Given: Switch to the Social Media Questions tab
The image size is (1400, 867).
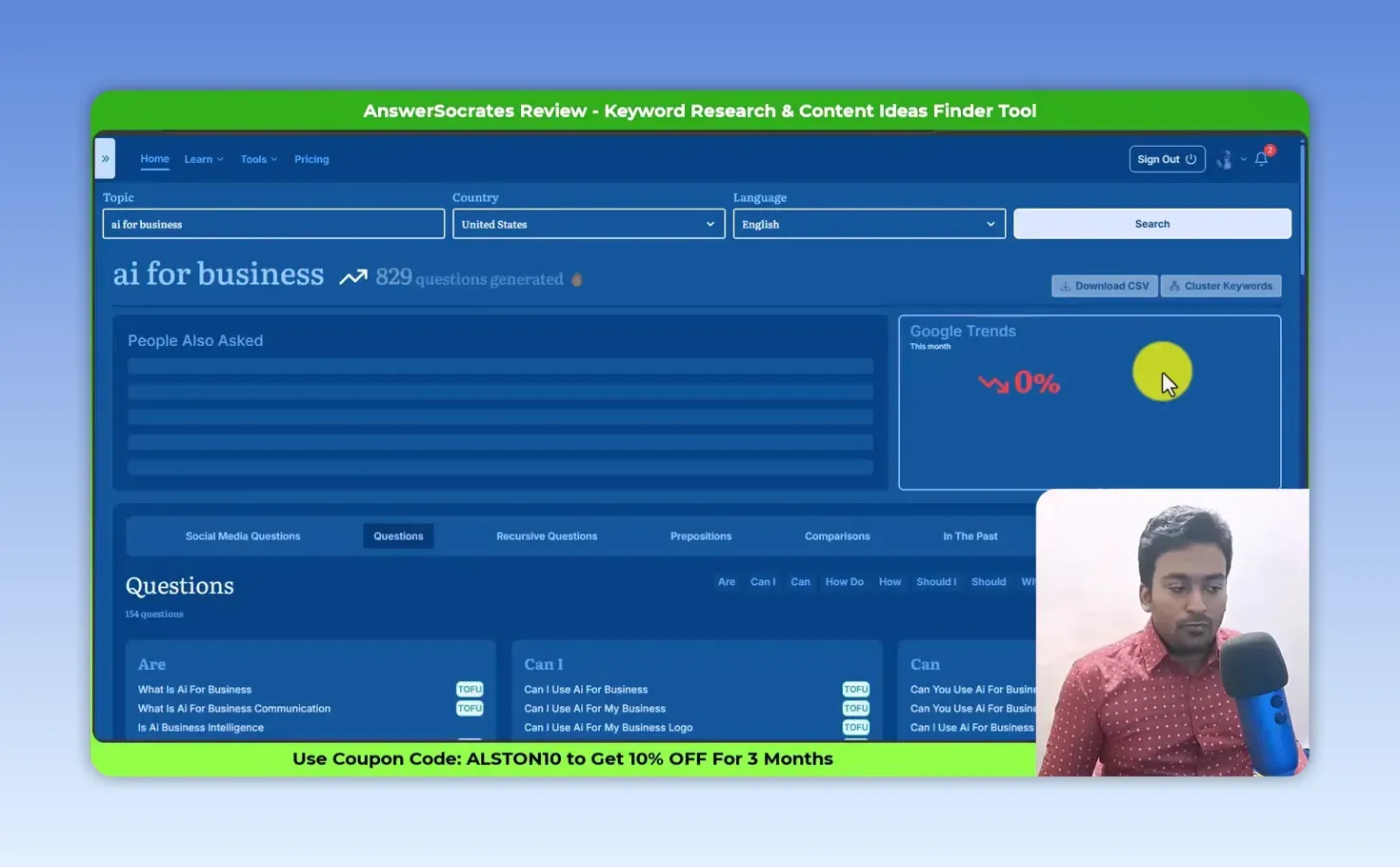Looking at the screenshot, I should tap(243, 536).
